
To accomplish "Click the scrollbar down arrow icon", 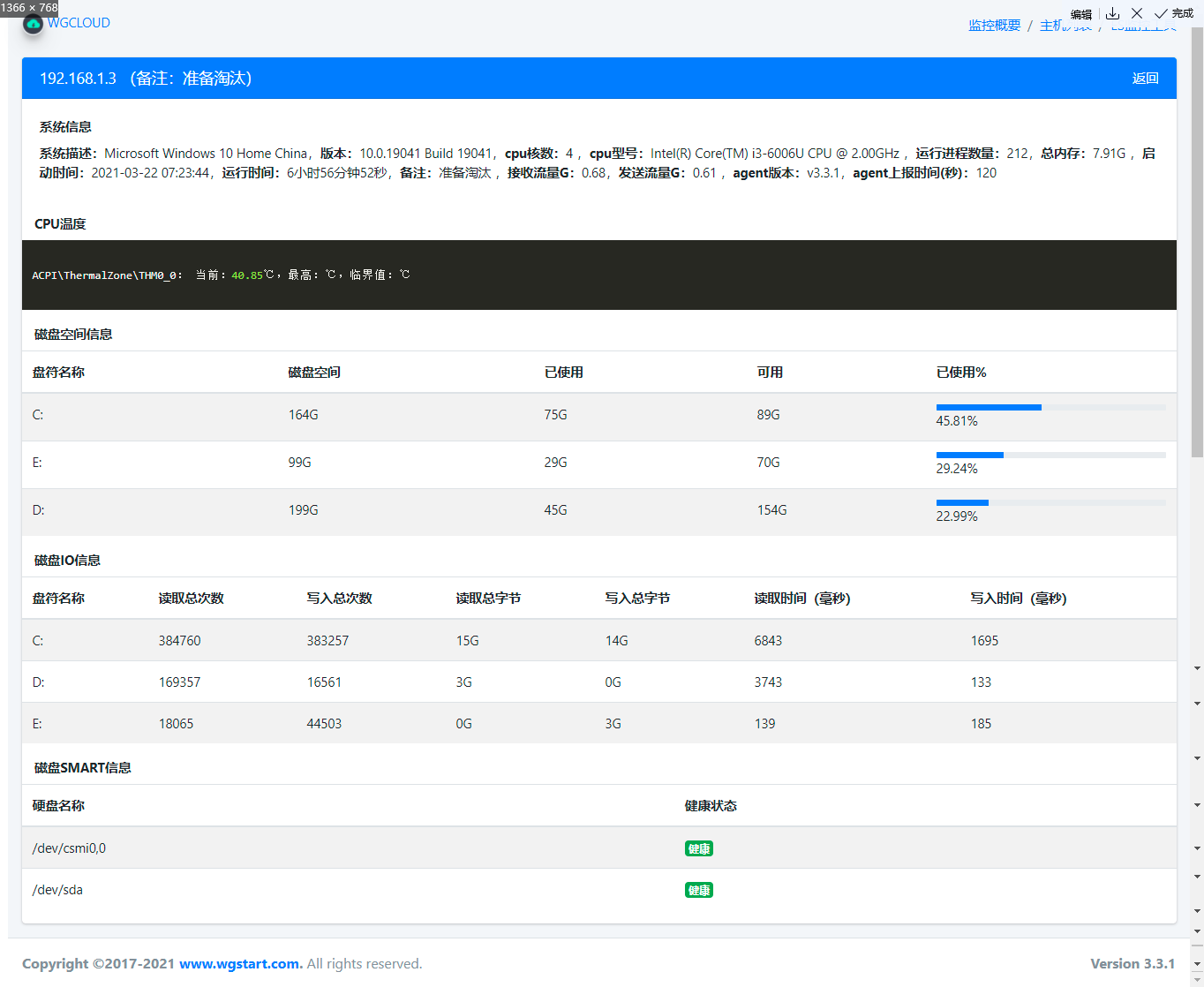I will point(1197,980).
